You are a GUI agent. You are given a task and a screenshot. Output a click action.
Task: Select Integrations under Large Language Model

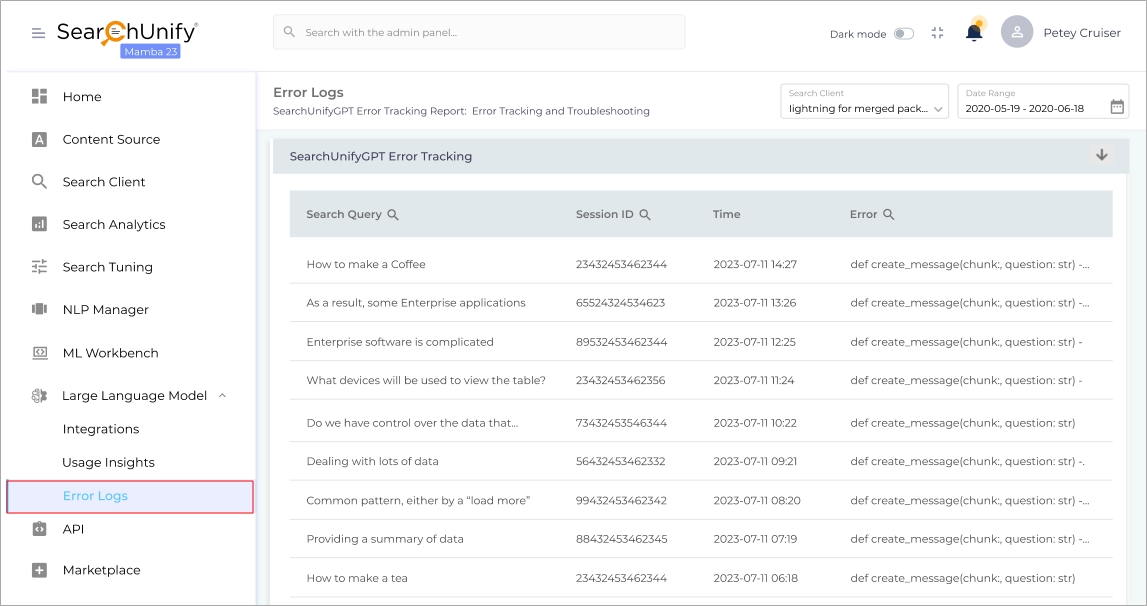[100, 429]
